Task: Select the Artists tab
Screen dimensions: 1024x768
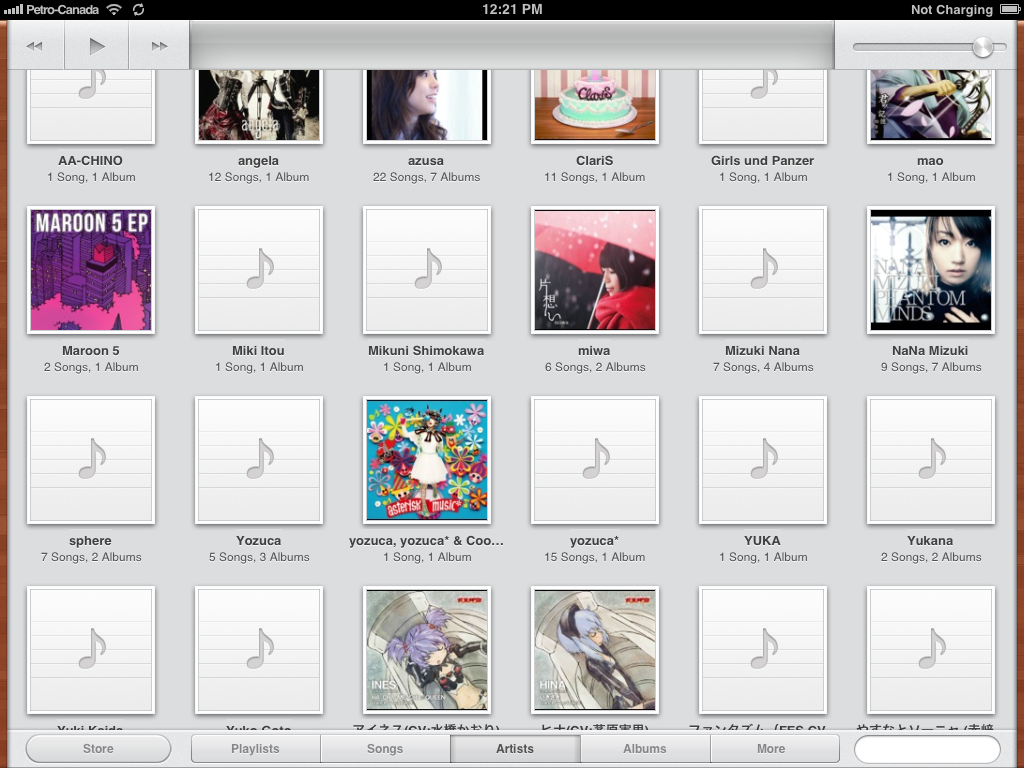Action: 515,748
